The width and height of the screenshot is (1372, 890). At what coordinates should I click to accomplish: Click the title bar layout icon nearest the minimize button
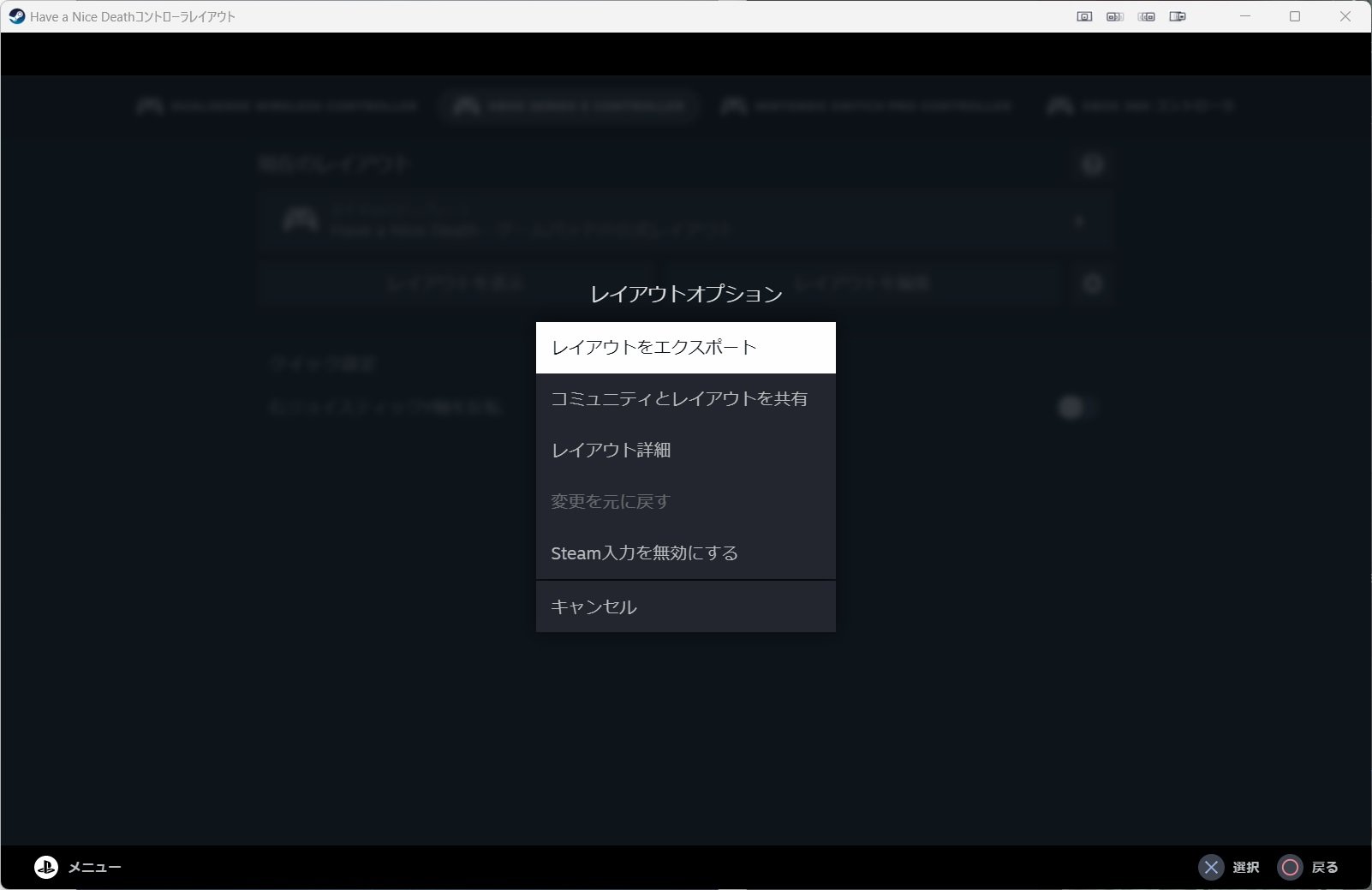coord(1178,16)
